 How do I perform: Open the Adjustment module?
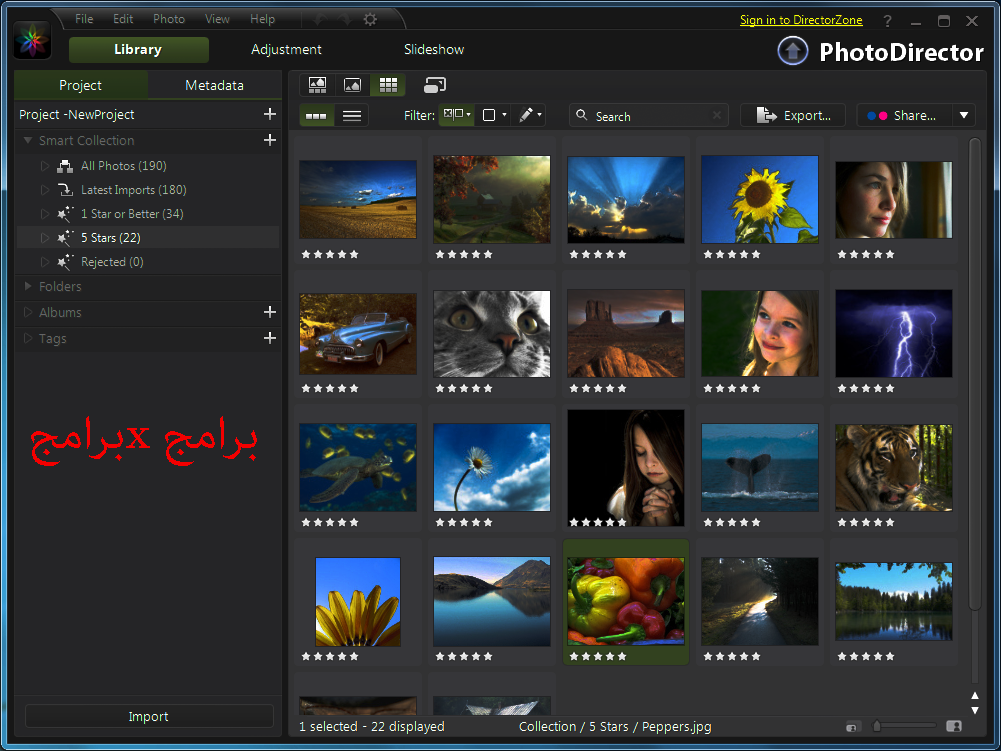point(286,49)
